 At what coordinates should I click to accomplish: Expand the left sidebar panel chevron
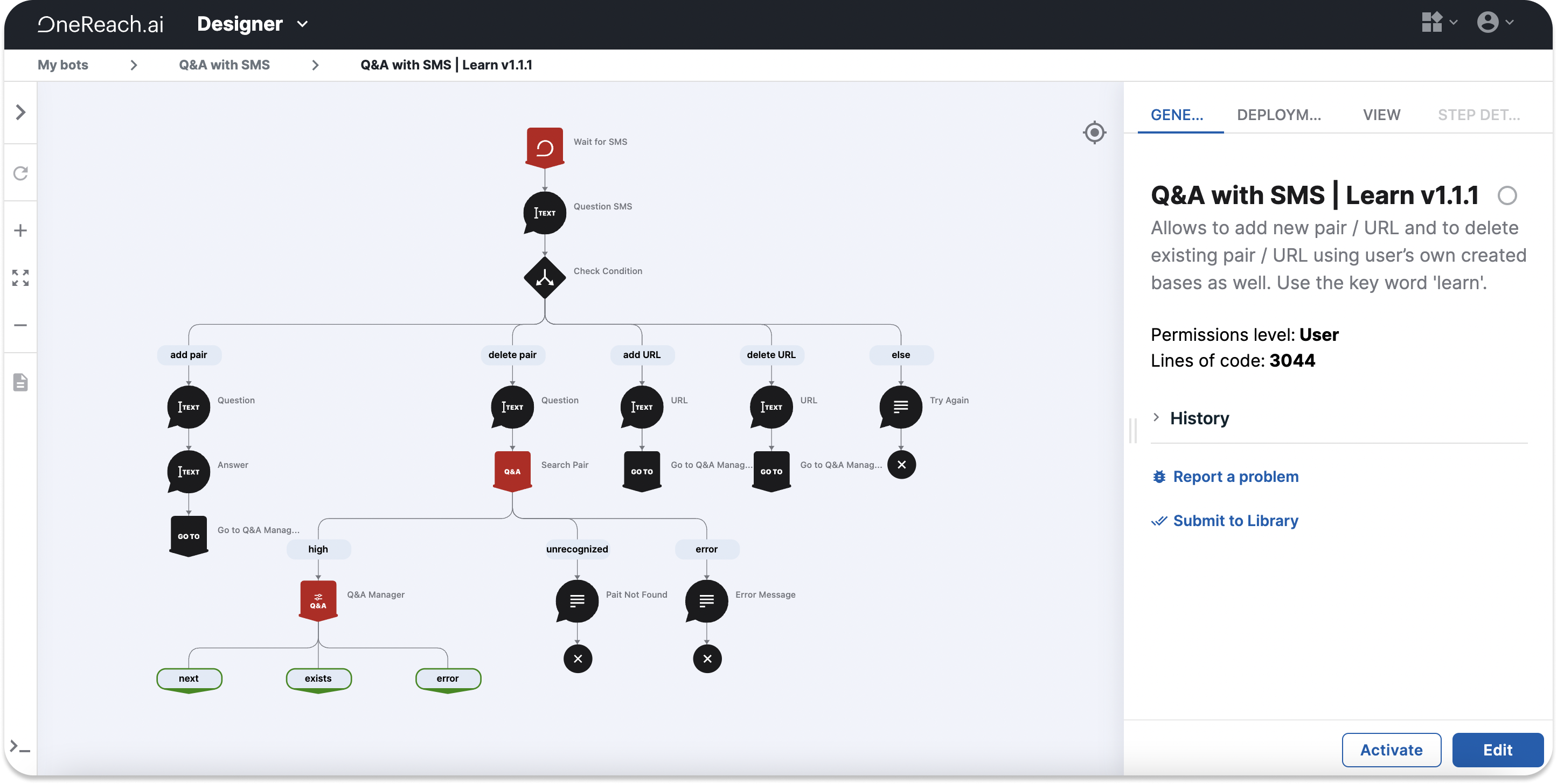20,113
